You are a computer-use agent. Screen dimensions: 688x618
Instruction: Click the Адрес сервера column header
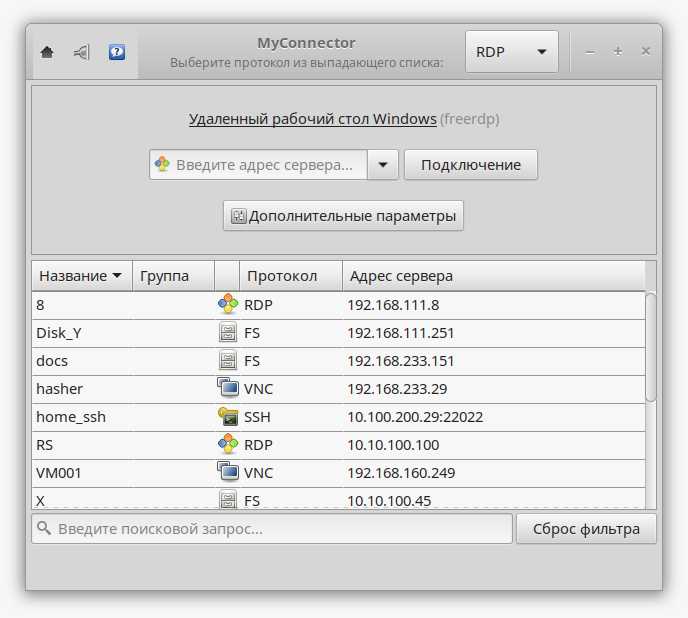(x=494, y=276)
